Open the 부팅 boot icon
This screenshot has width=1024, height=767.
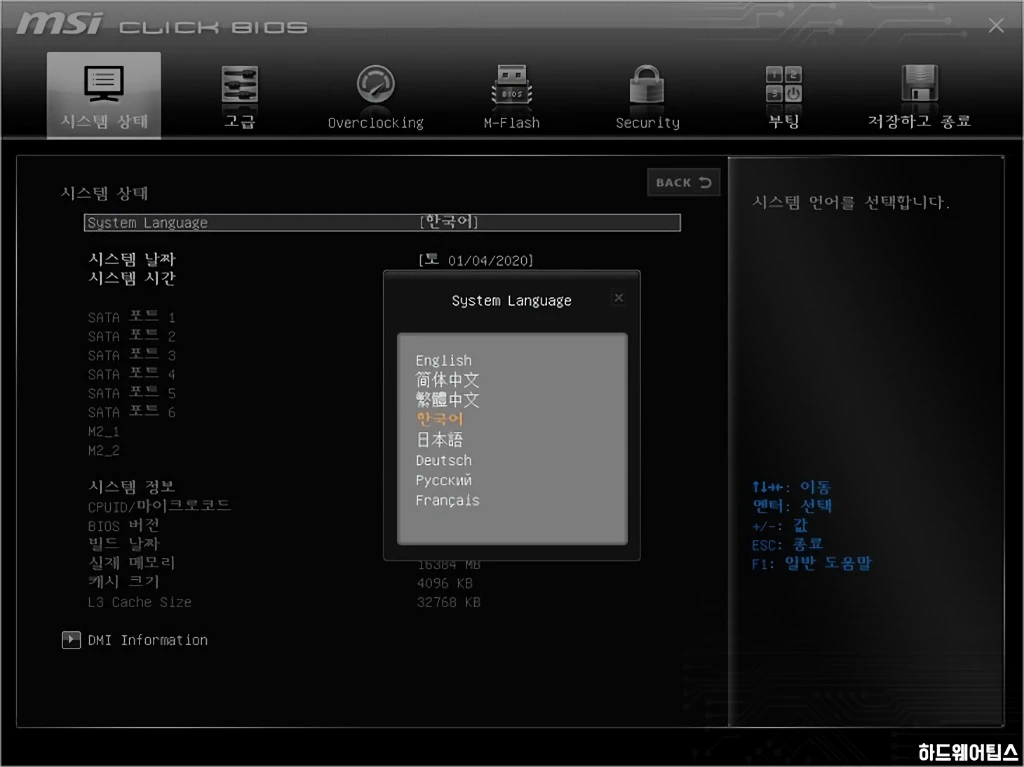click(x=784, y=84)
